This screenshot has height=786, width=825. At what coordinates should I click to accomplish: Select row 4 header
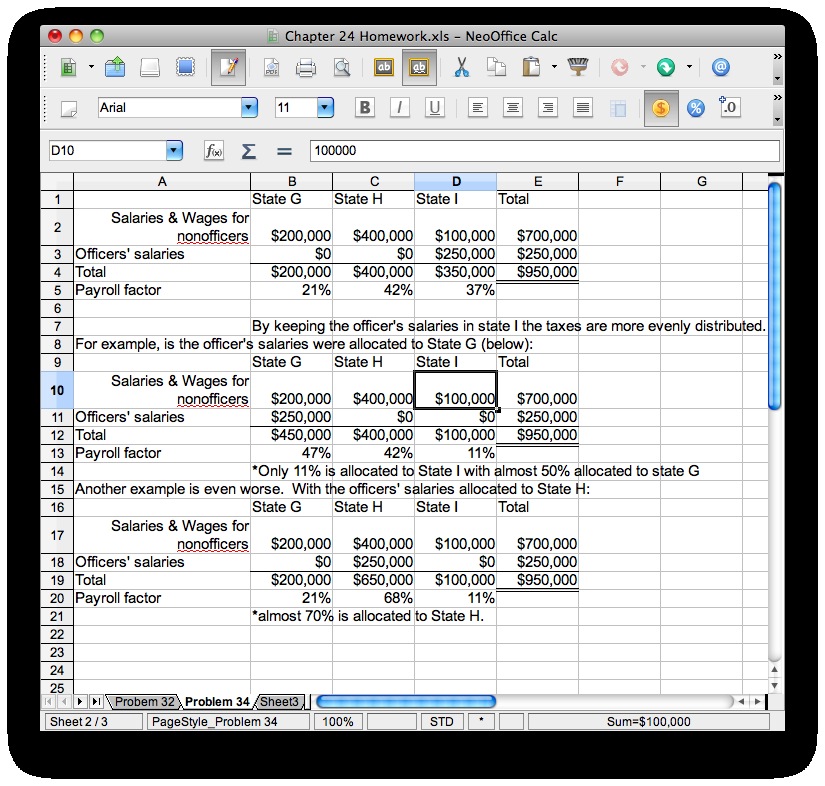57,273
